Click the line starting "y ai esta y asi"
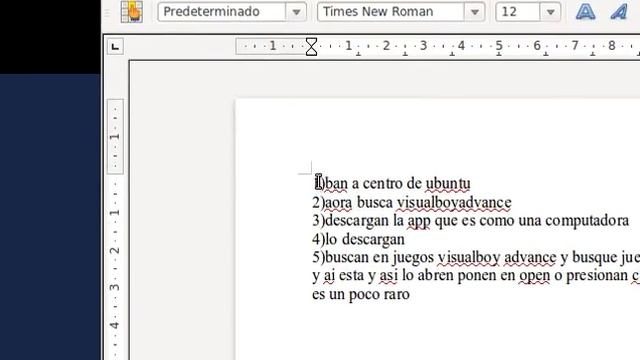 click(x=476, y=276)
